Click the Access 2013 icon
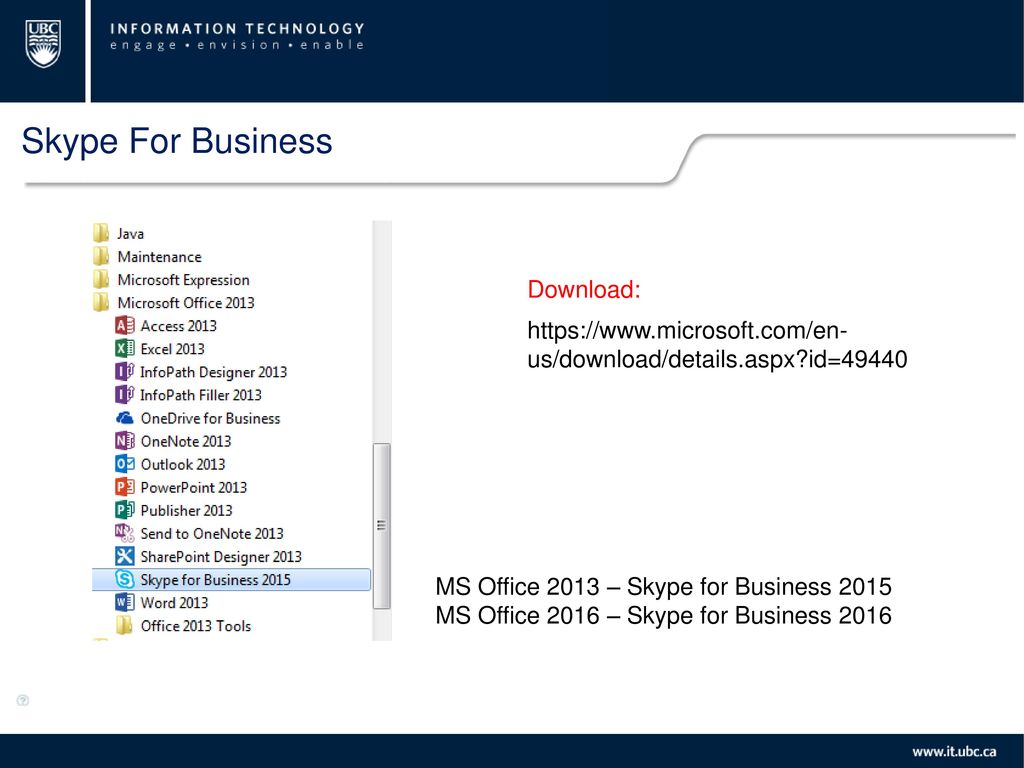Screen dimensions: 1024x768 click(125, 325)
